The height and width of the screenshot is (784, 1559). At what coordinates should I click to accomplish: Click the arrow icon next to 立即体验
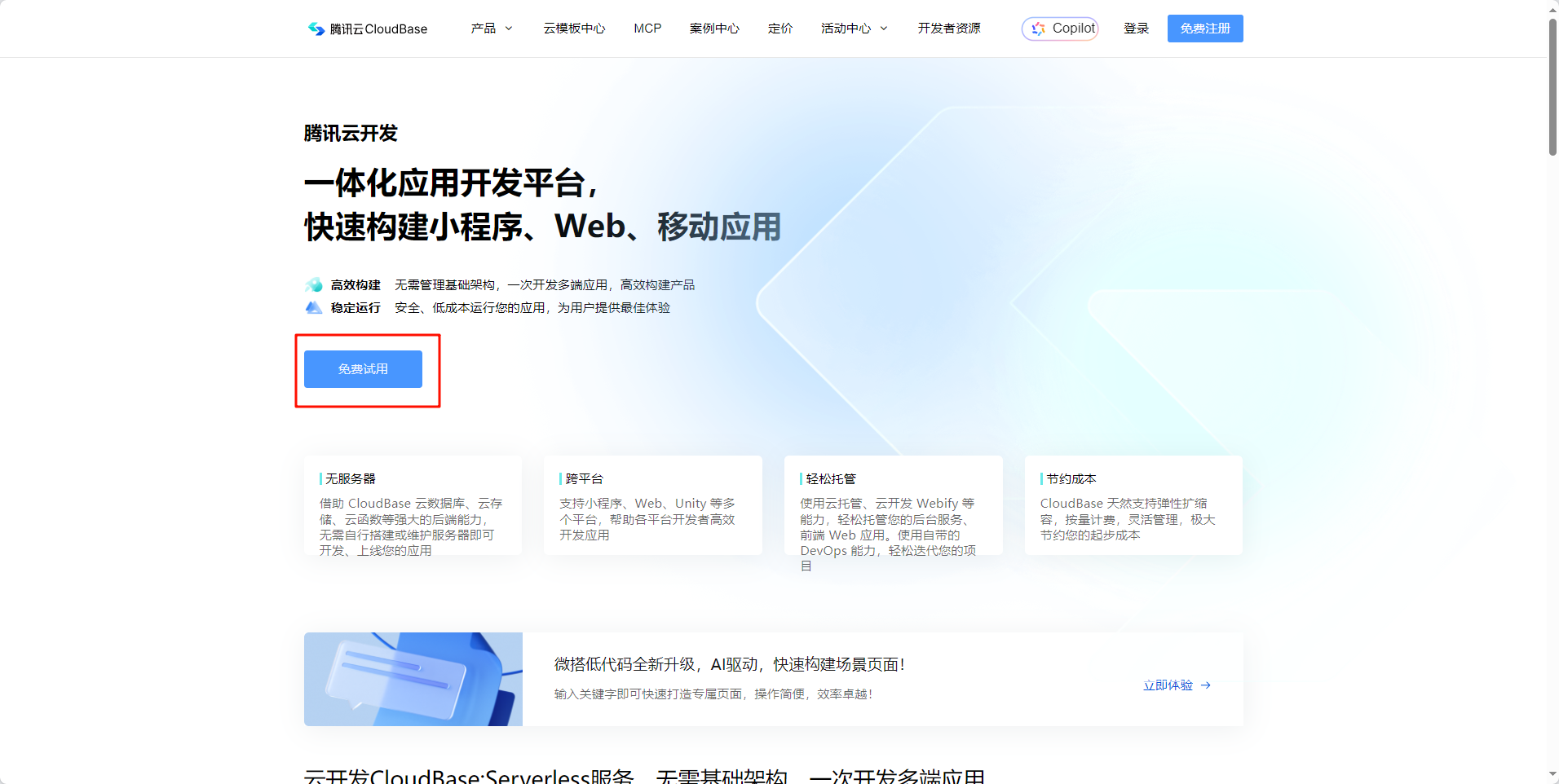pyautogui.click(x=1206, y=685)
